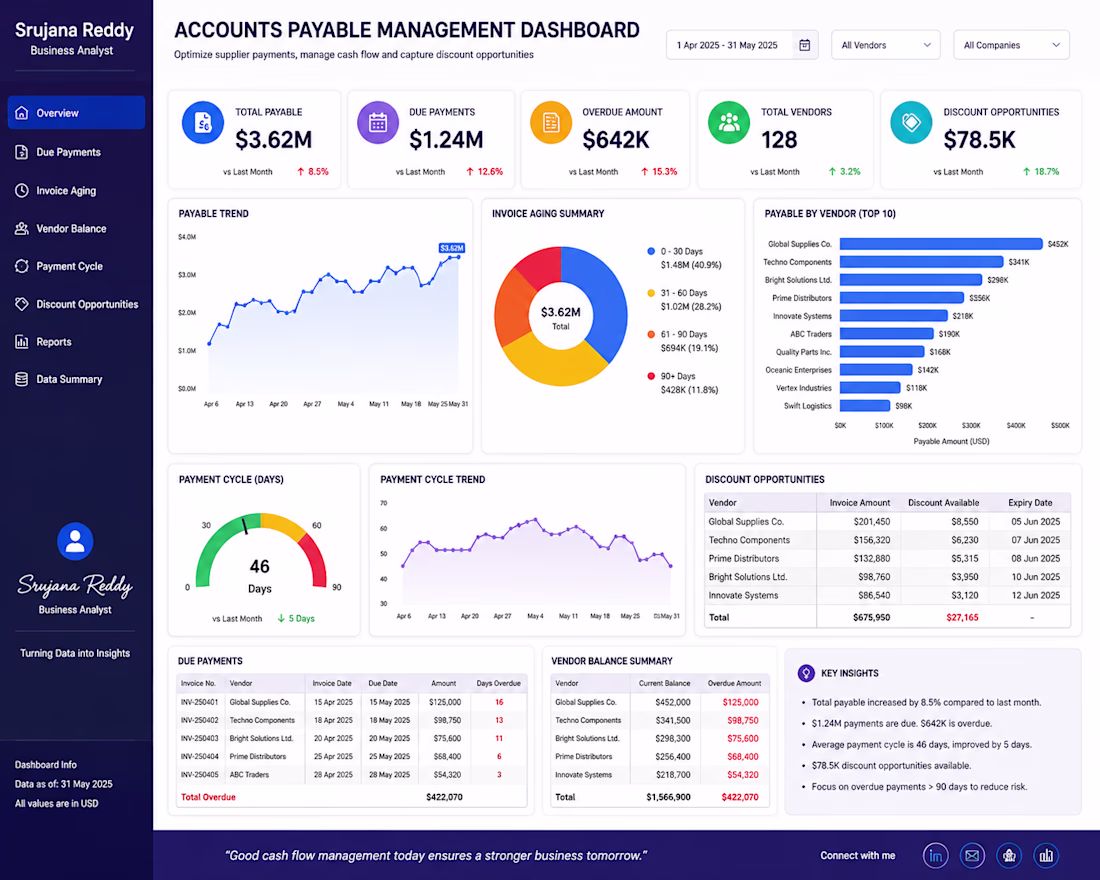Click the Total Vendors green people icon
Image resolution: width=1100 pixels, height=880 pixels.
coord(729,123)
